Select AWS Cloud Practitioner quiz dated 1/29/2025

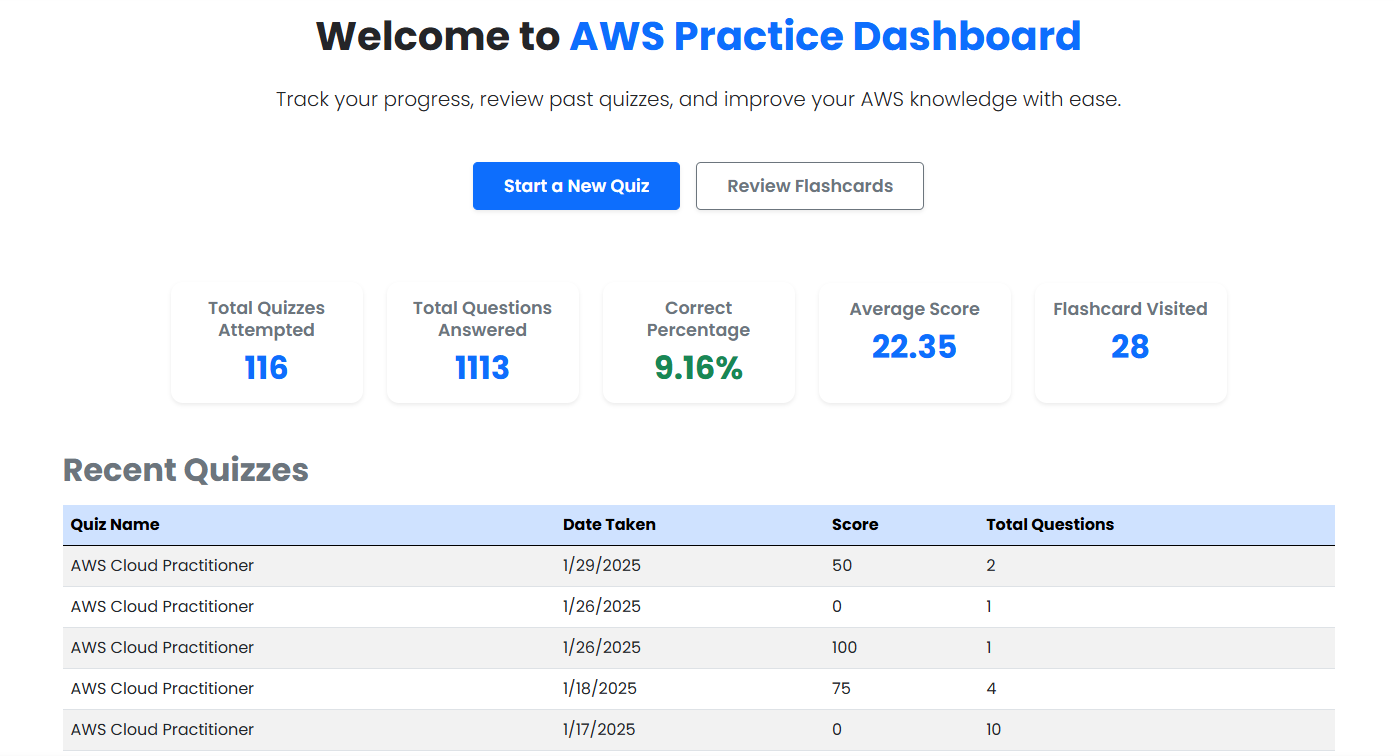(x=699, y=566)
